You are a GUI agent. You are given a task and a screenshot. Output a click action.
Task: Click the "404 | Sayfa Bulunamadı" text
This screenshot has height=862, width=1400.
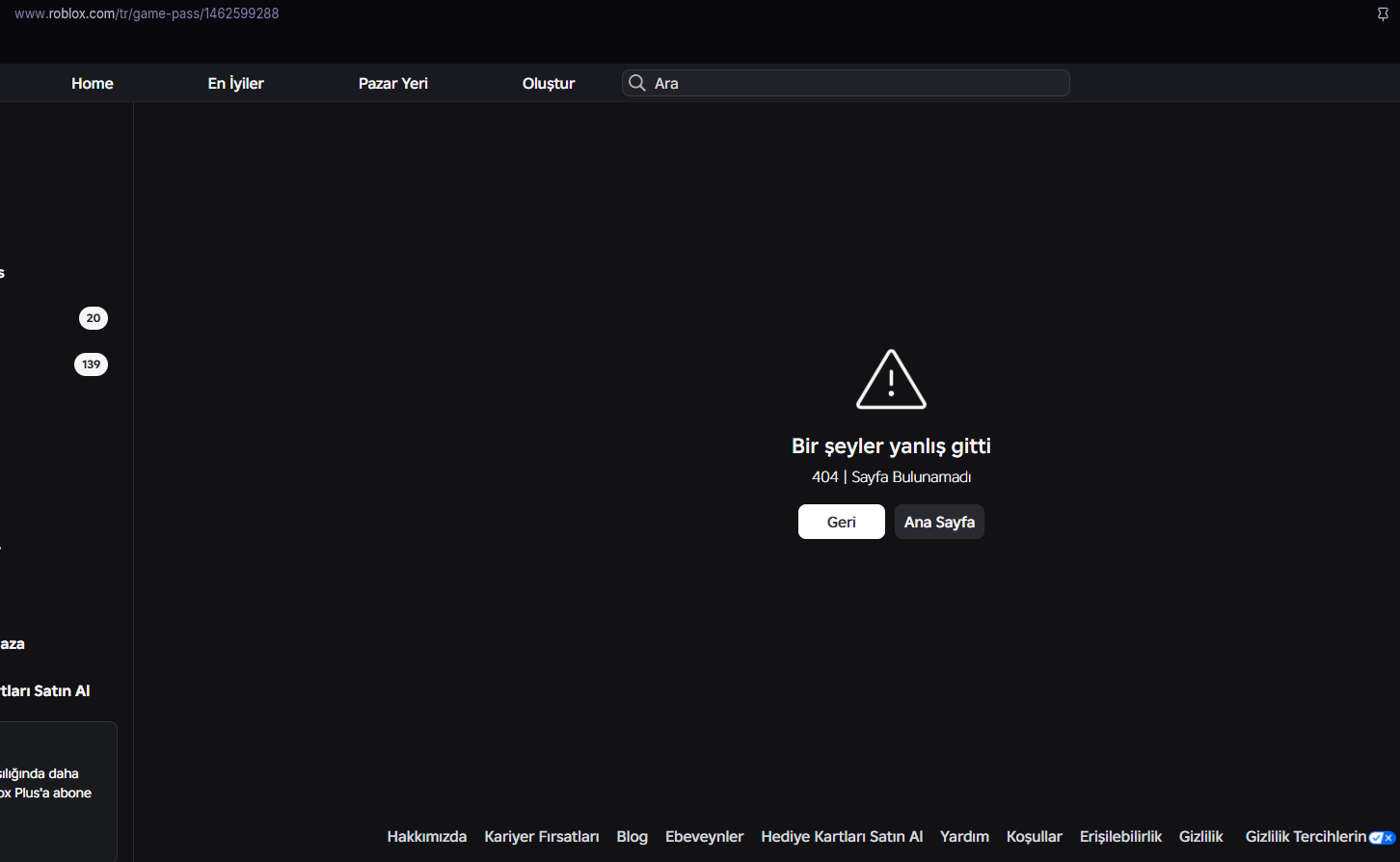(x=891, y=477)
